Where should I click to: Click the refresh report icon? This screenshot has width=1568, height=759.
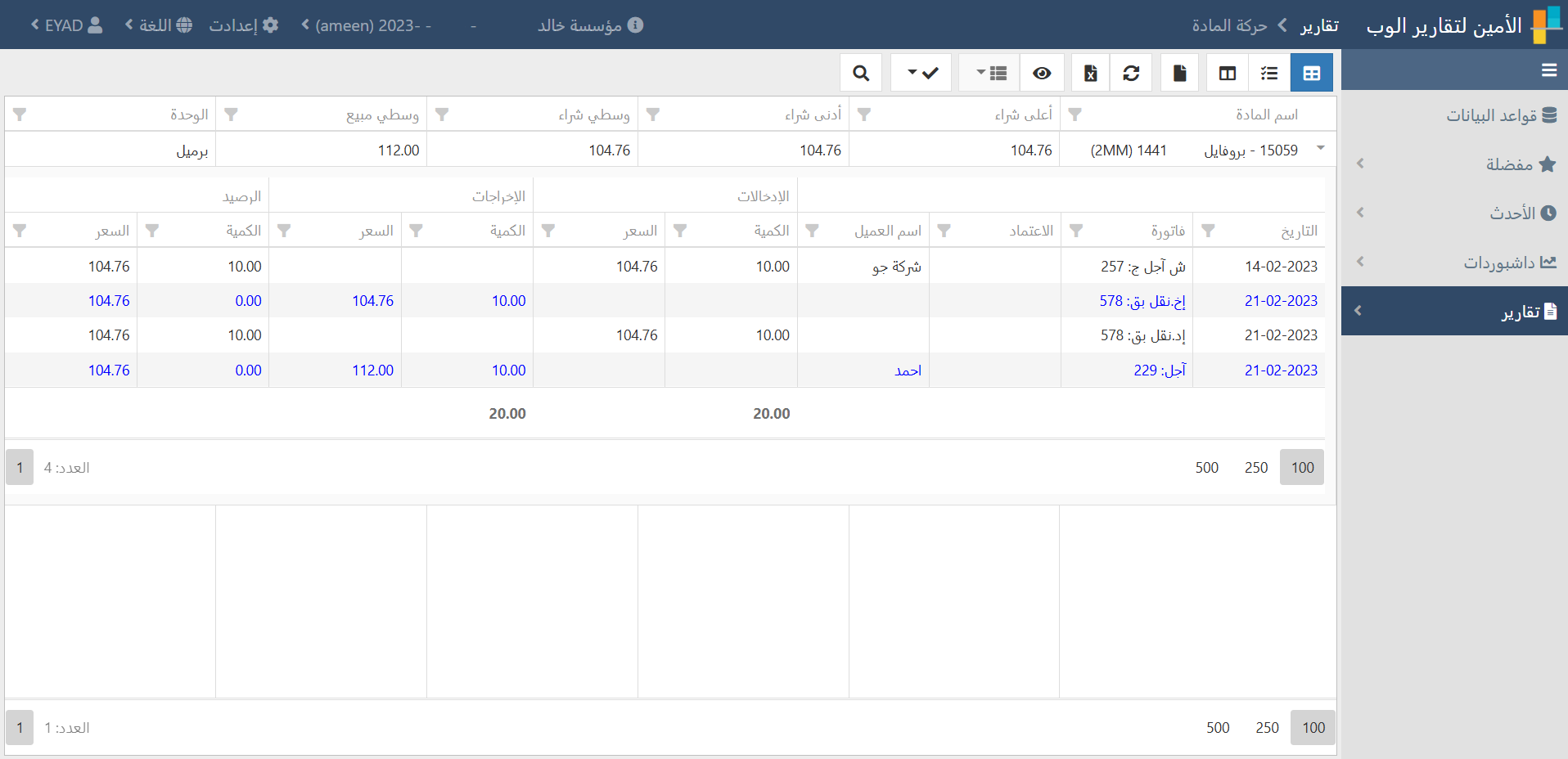(1131, 74)
